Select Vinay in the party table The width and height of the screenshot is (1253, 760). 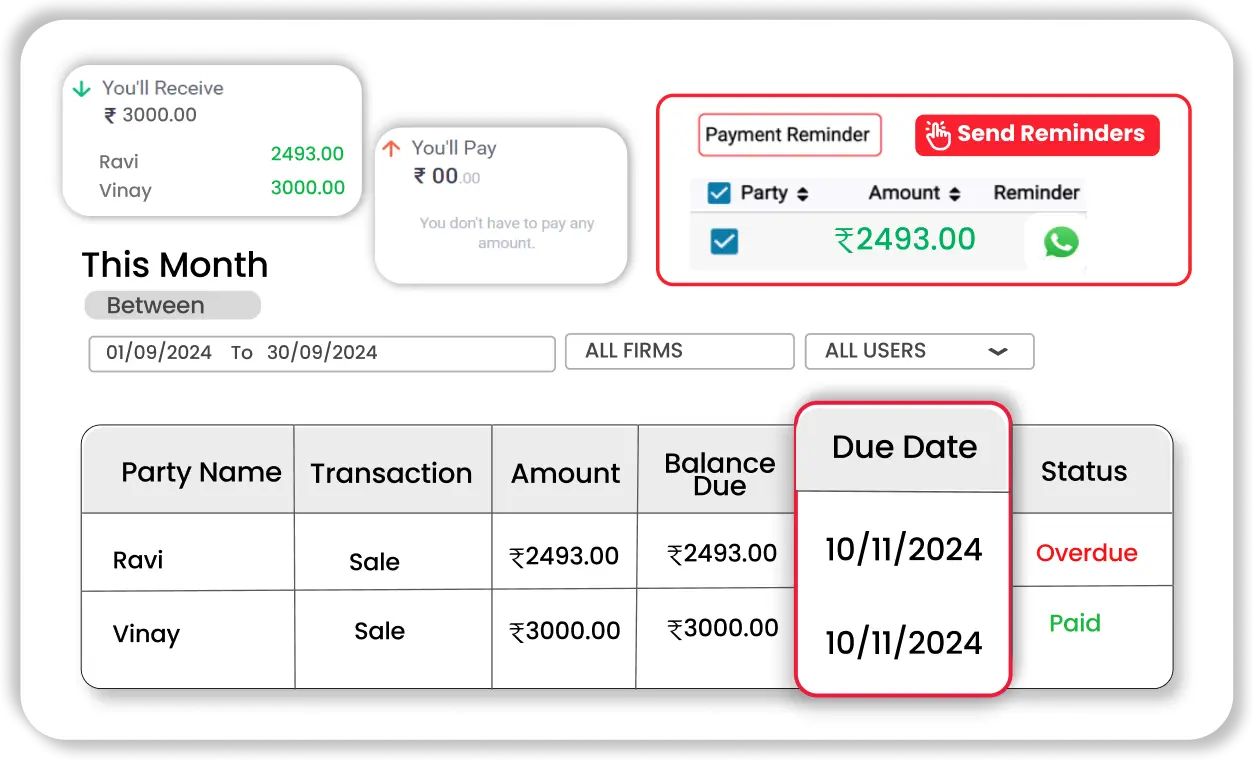(x=146, y=634)
